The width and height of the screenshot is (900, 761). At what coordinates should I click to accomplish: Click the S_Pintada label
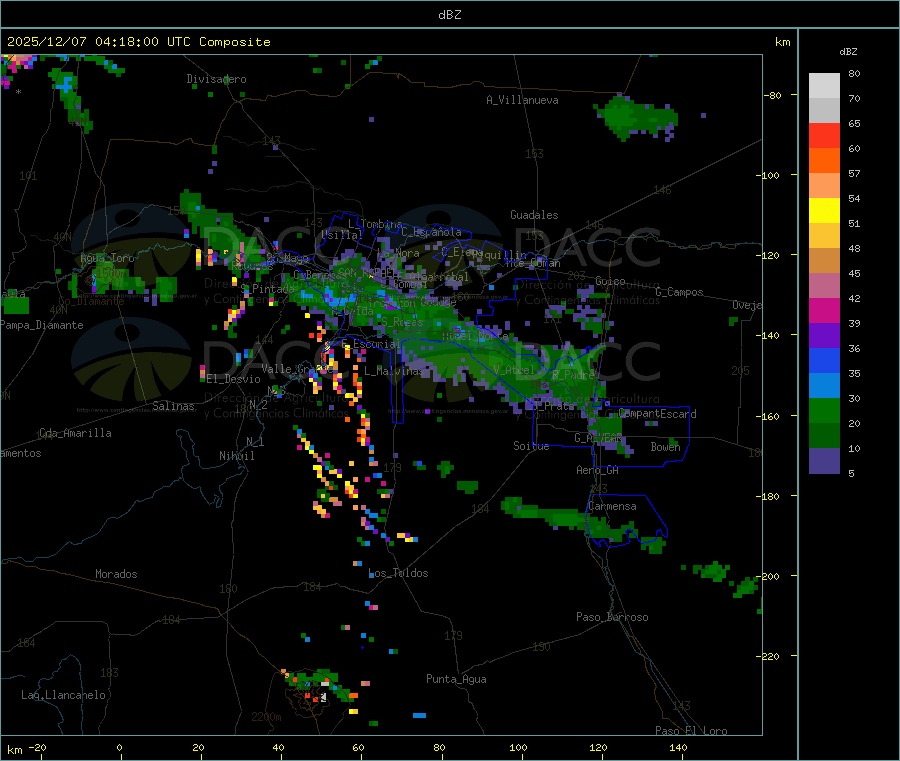267,289
